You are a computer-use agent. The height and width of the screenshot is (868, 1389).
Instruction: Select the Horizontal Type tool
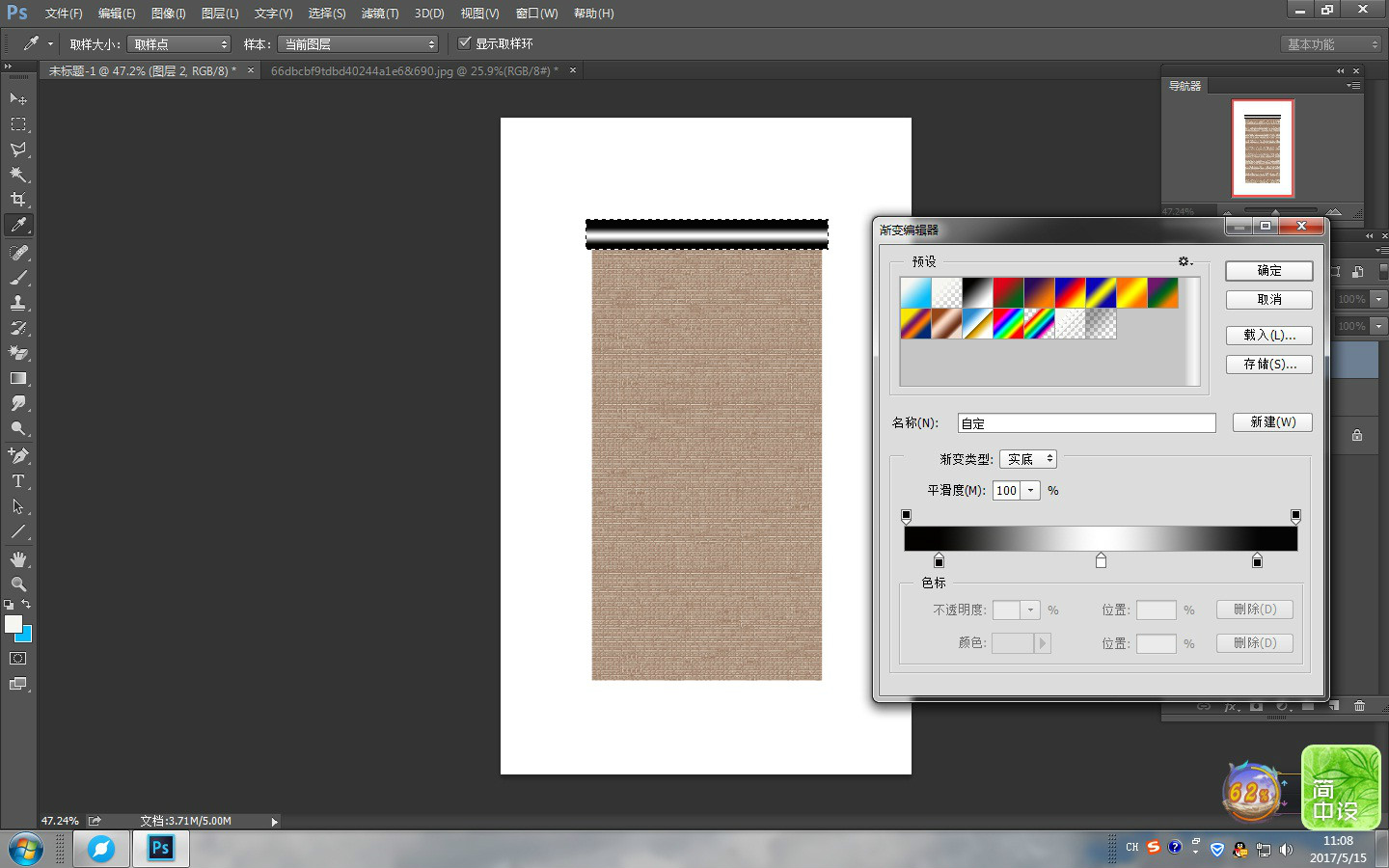click(18, 481)
